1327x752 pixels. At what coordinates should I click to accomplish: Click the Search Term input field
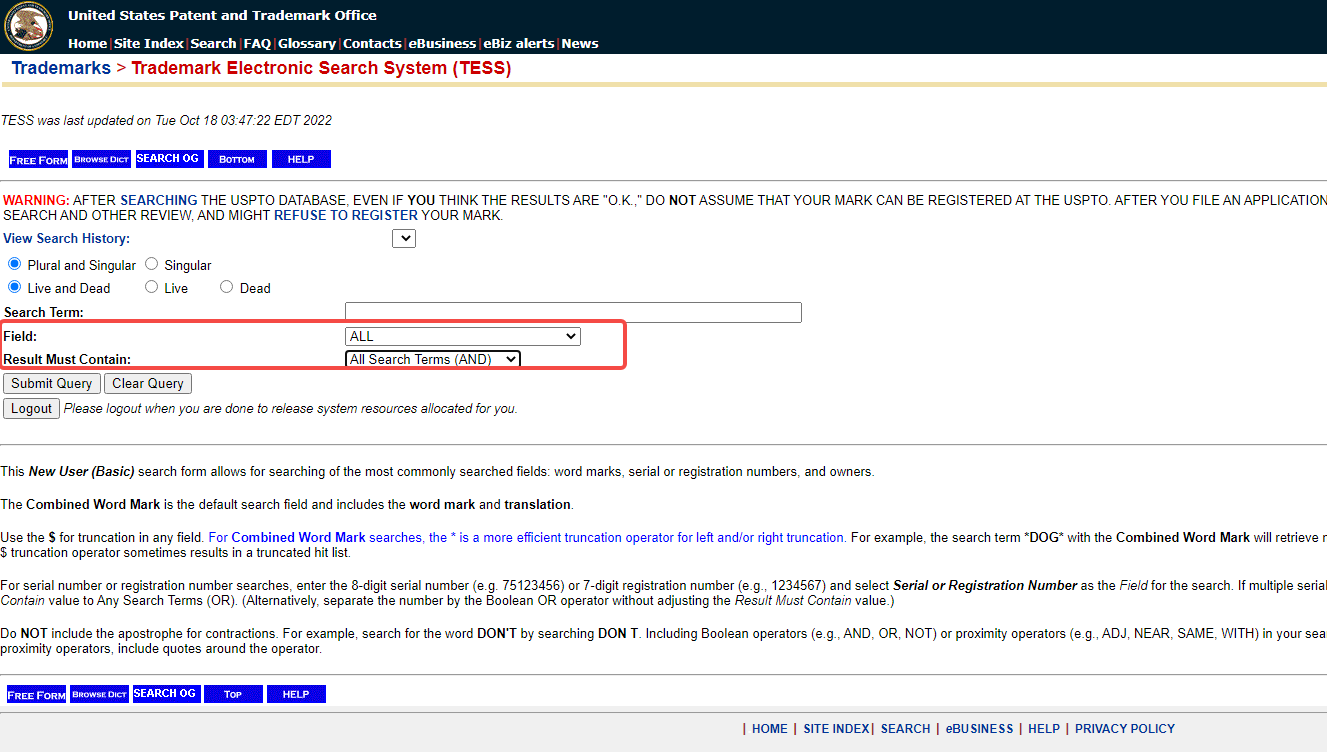pyautogui.click(x=573, y=312)
